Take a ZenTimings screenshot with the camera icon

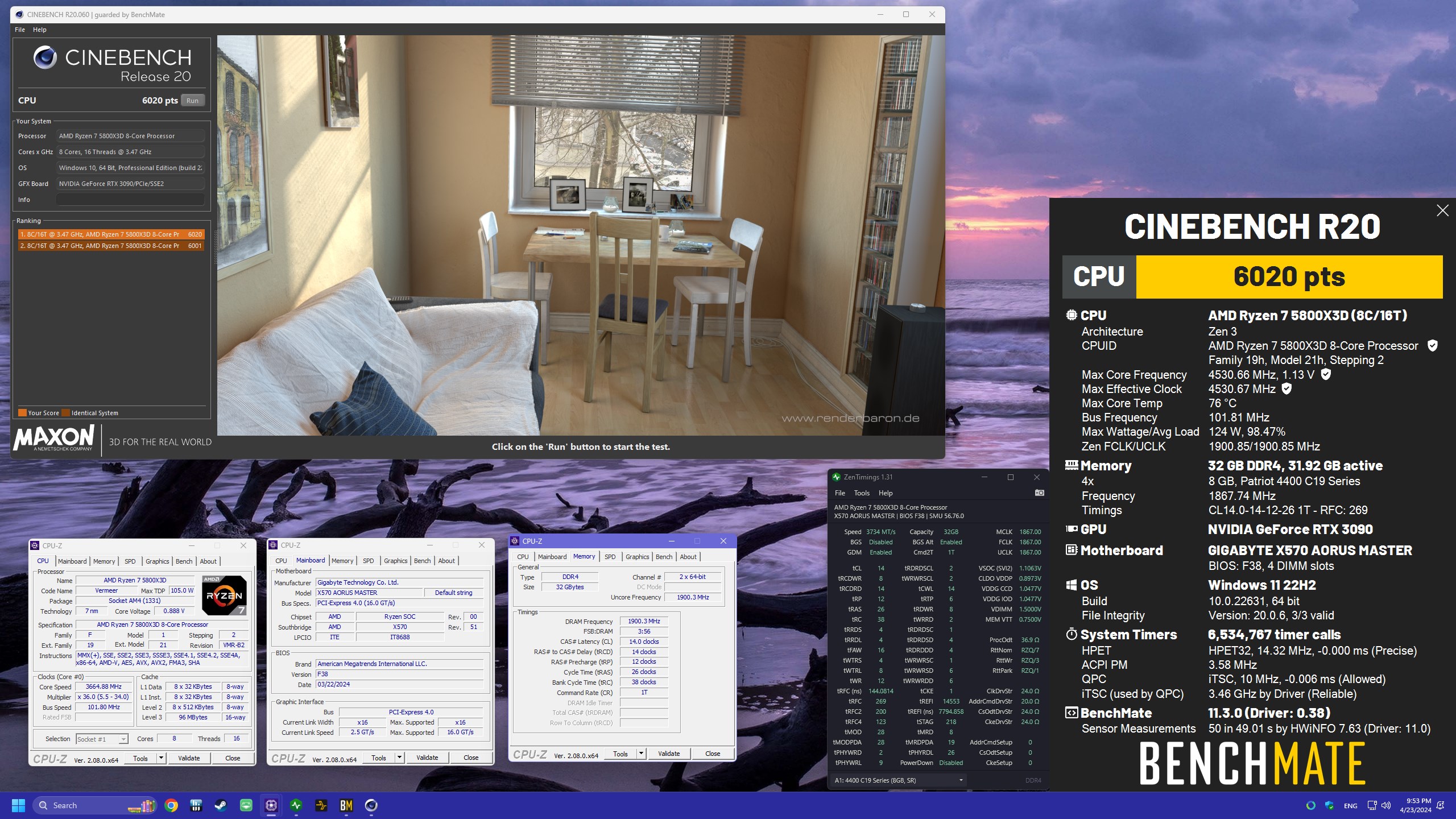pyautogui.click(x=1039, y=493)
